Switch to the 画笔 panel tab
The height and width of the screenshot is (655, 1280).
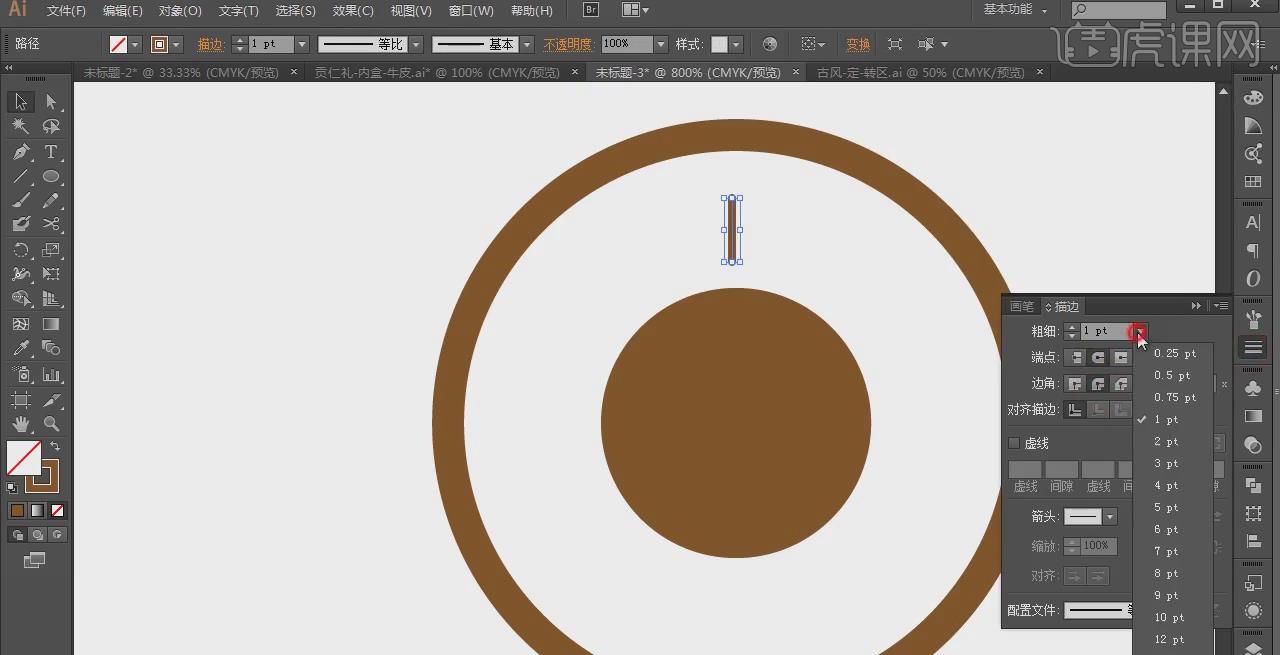tap(1022, 306)
